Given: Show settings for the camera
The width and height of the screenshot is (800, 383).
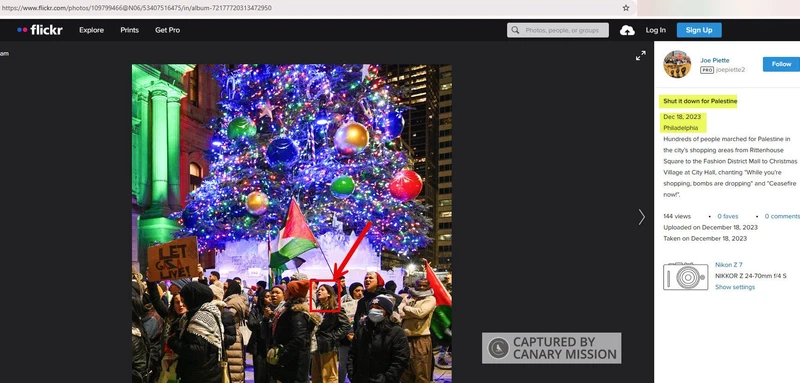Looking at the screenshot, I should point(735,287).
